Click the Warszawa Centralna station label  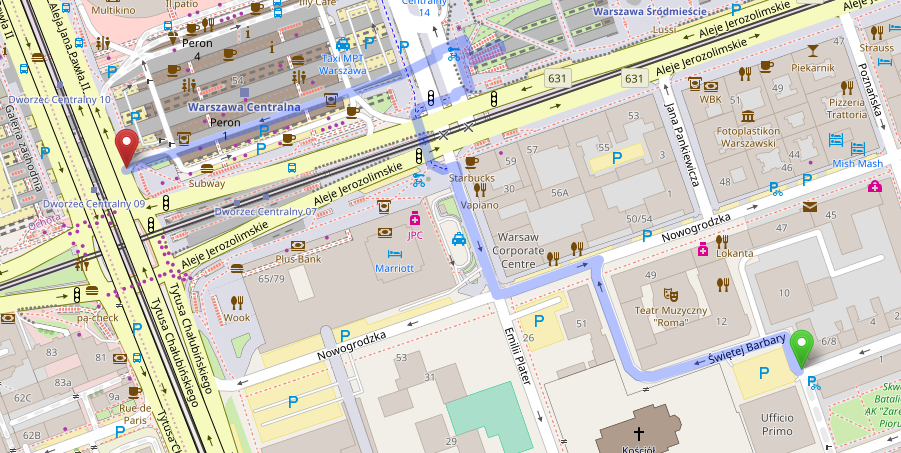point(244,108)
